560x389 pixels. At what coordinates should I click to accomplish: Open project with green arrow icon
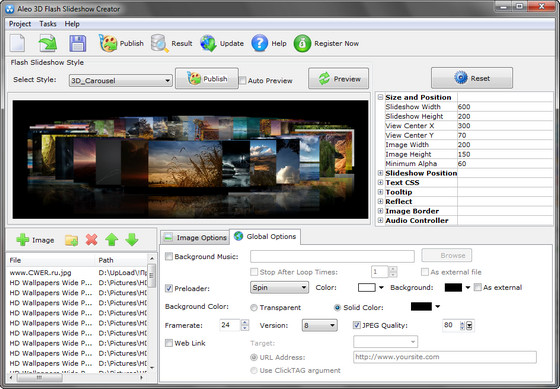(48, 43)
